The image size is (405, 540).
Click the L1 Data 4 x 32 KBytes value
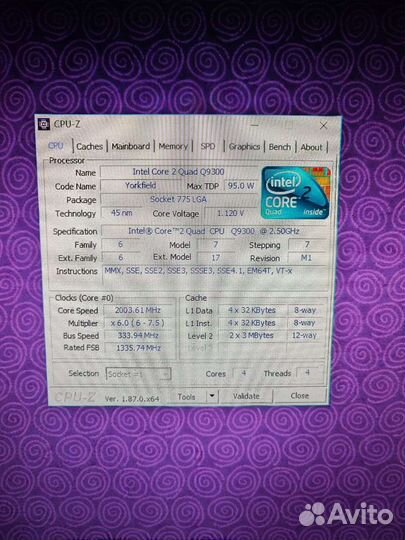252,310
